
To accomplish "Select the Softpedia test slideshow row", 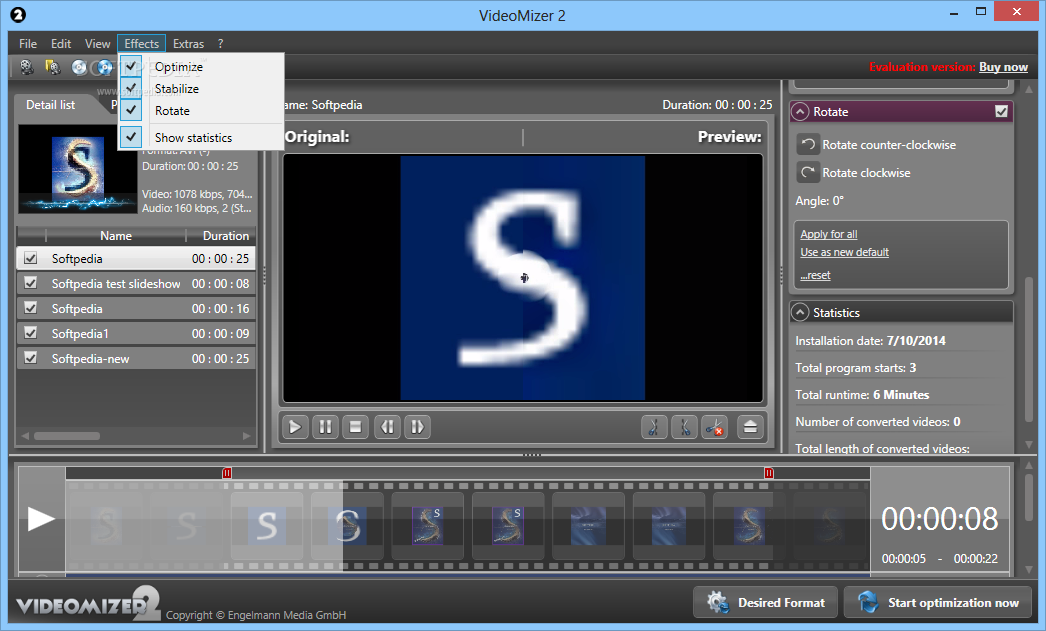I will tap(136, 283).
